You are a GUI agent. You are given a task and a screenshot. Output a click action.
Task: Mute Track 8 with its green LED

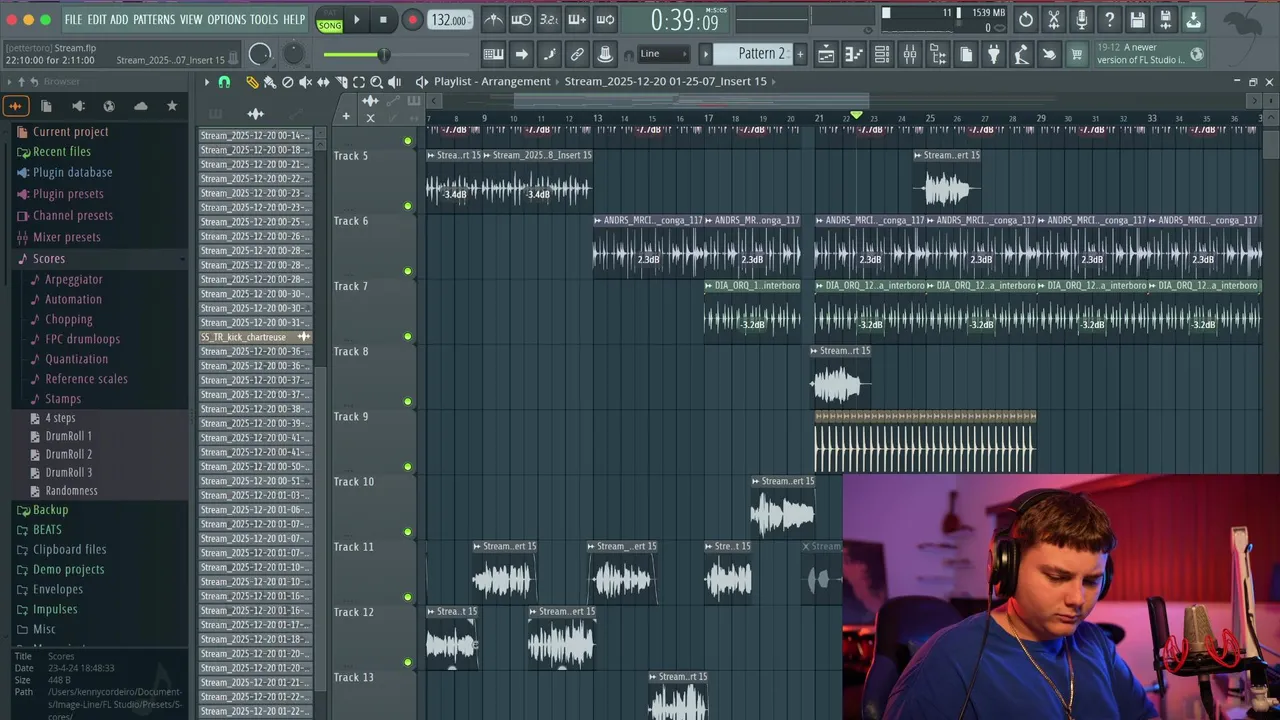coord(407,401)
